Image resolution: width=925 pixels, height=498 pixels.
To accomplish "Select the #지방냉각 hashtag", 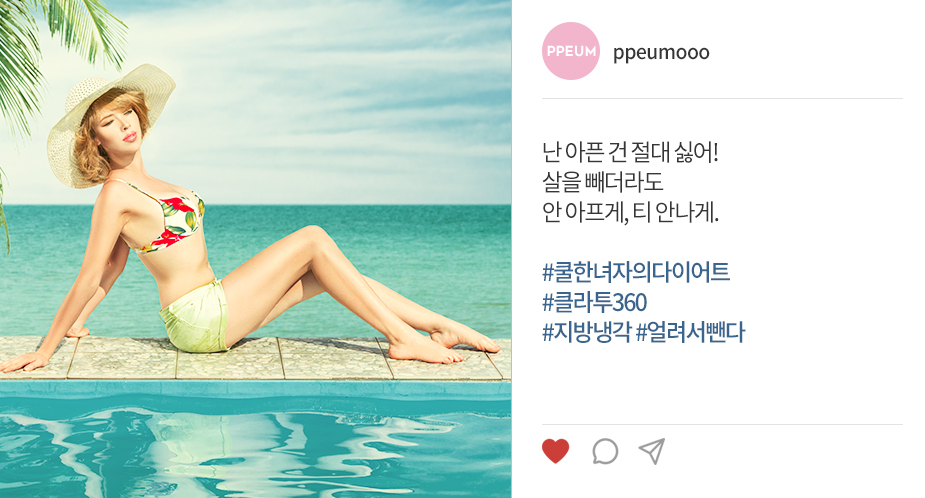I will pos(586,333).
